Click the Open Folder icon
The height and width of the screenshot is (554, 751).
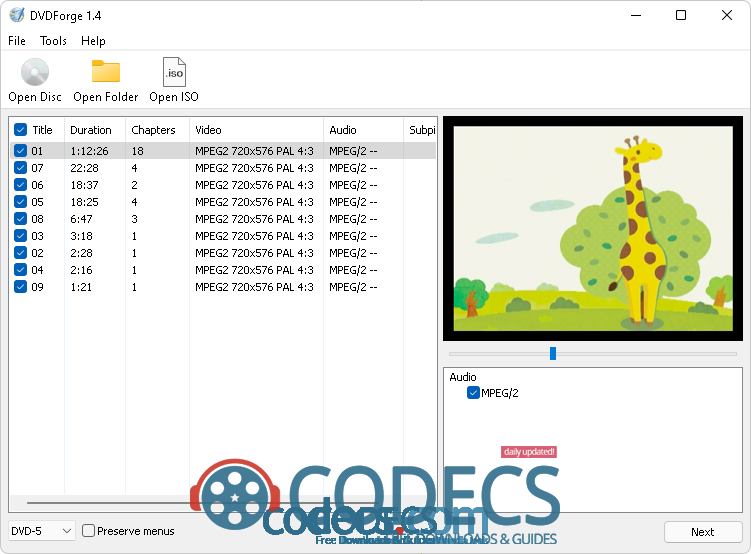[x=105, y=73]
